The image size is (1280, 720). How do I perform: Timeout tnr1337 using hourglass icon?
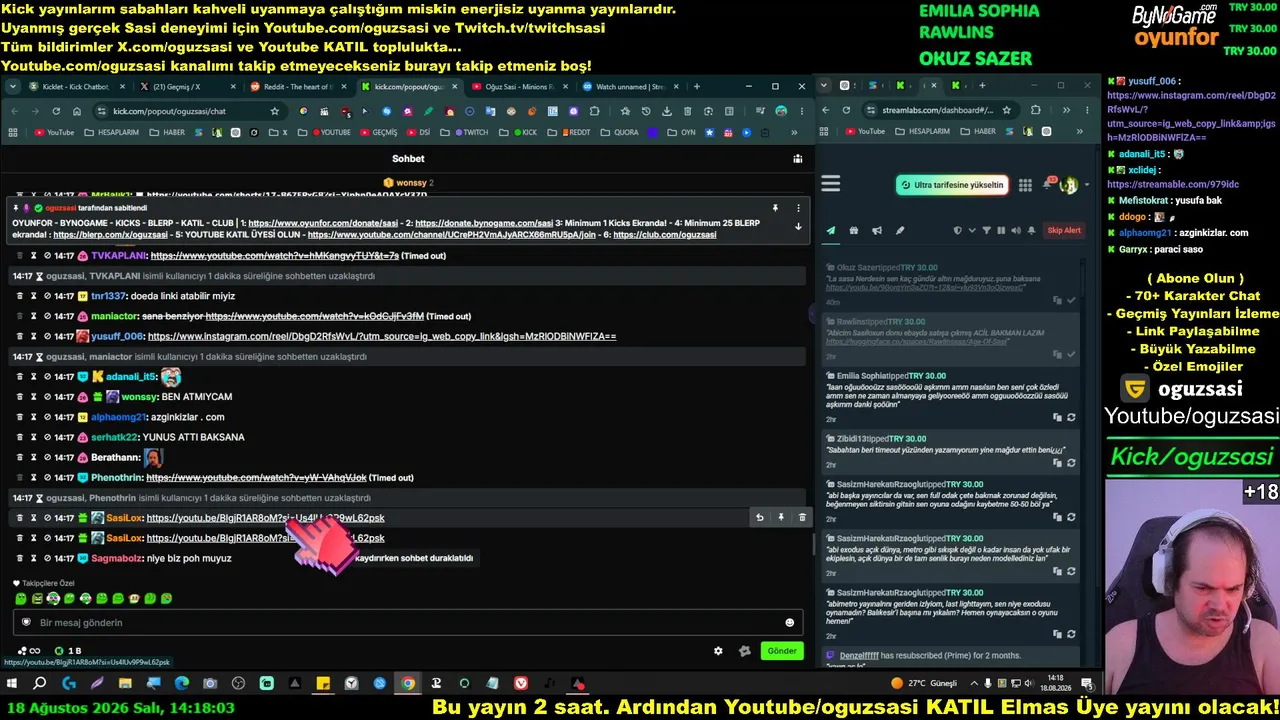pos(33,296)
